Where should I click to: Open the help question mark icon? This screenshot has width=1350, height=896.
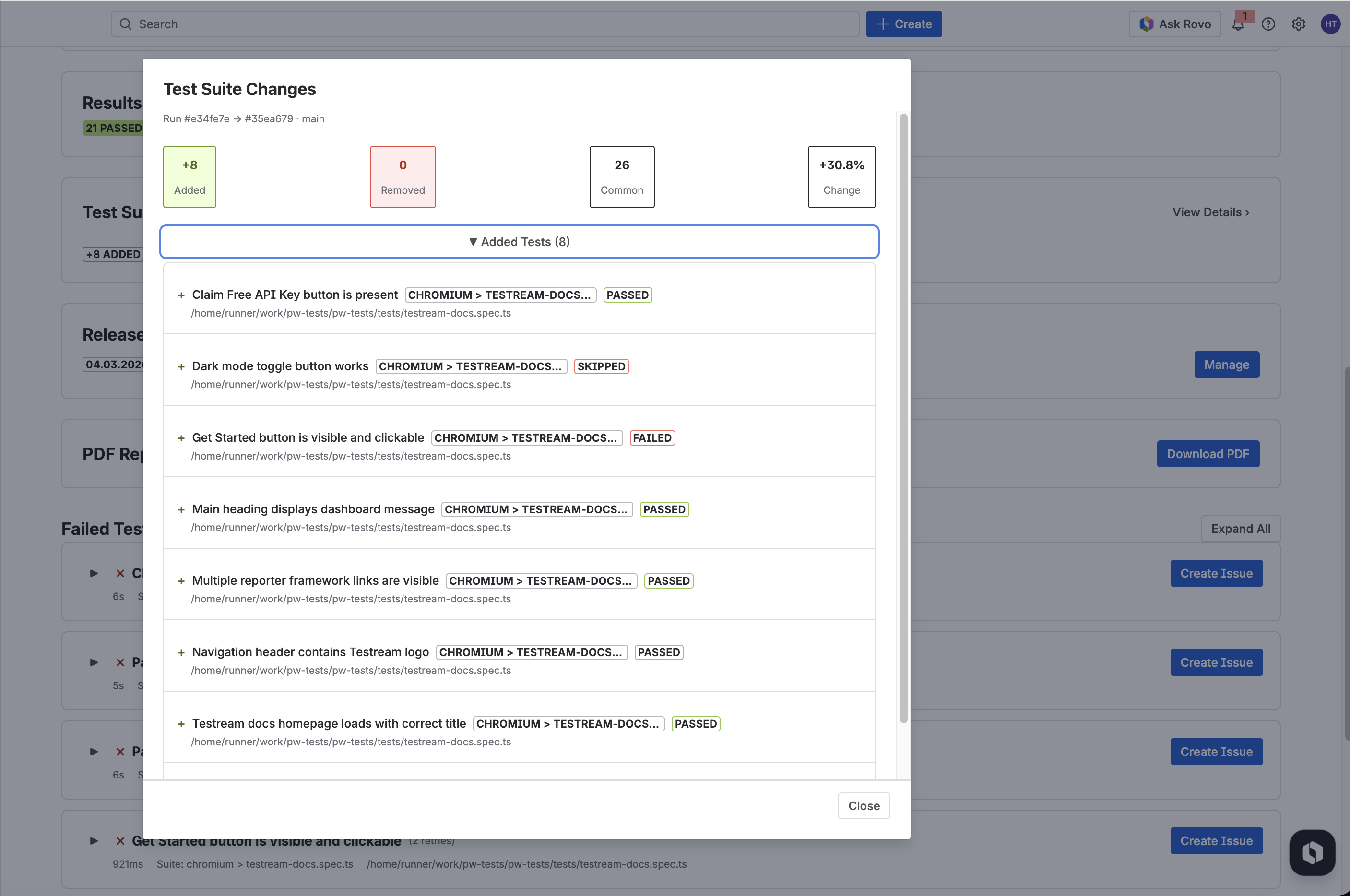[x=1268, y=24]
